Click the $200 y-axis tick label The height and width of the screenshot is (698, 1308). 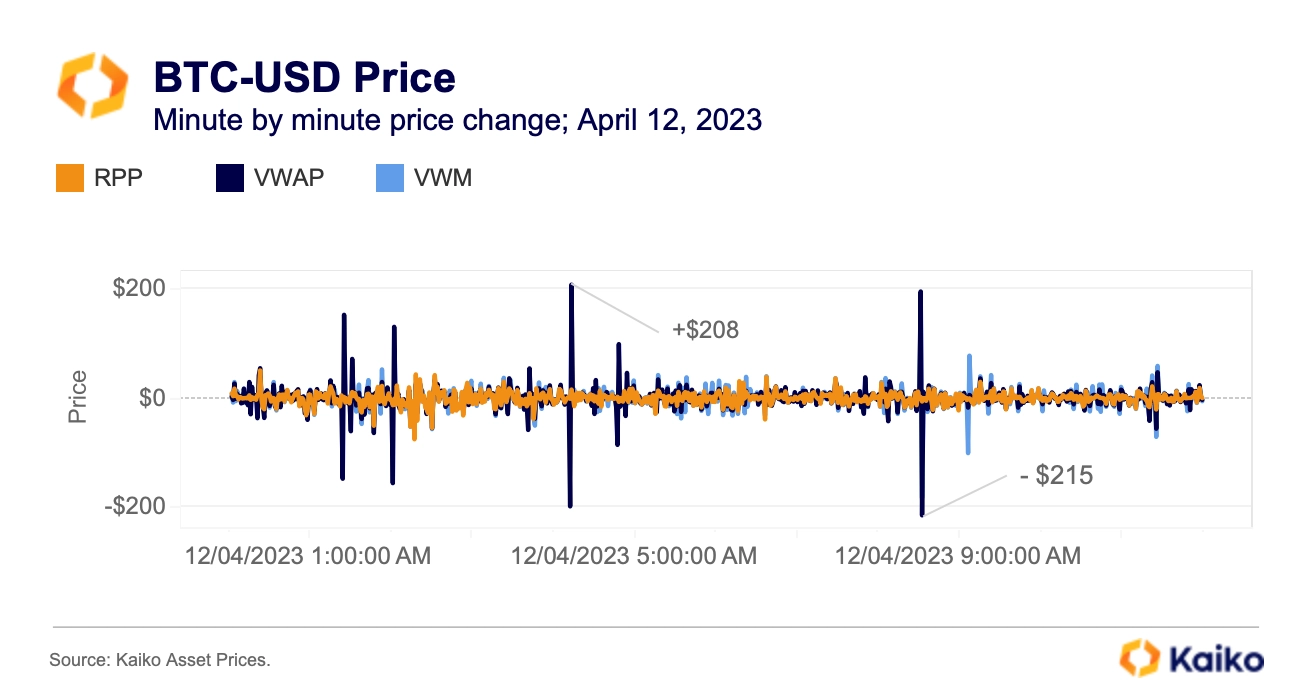tap(139, 289)
